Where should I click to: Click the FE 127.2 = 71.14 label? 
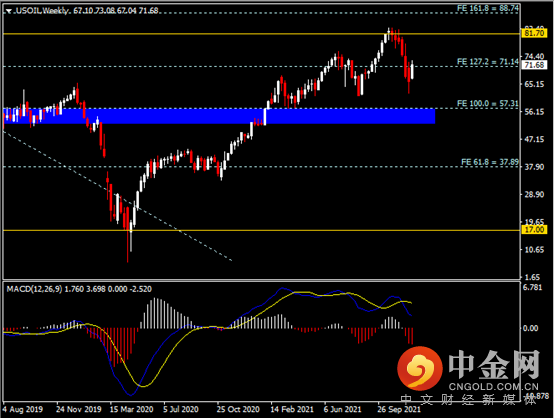[x=488, y=62]
